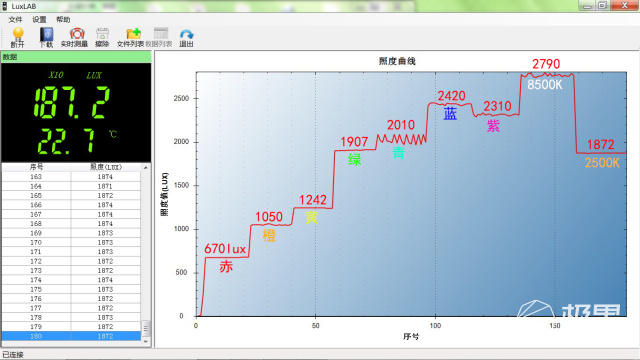Select table row 167
640x360 pixels.
(71, 214)
